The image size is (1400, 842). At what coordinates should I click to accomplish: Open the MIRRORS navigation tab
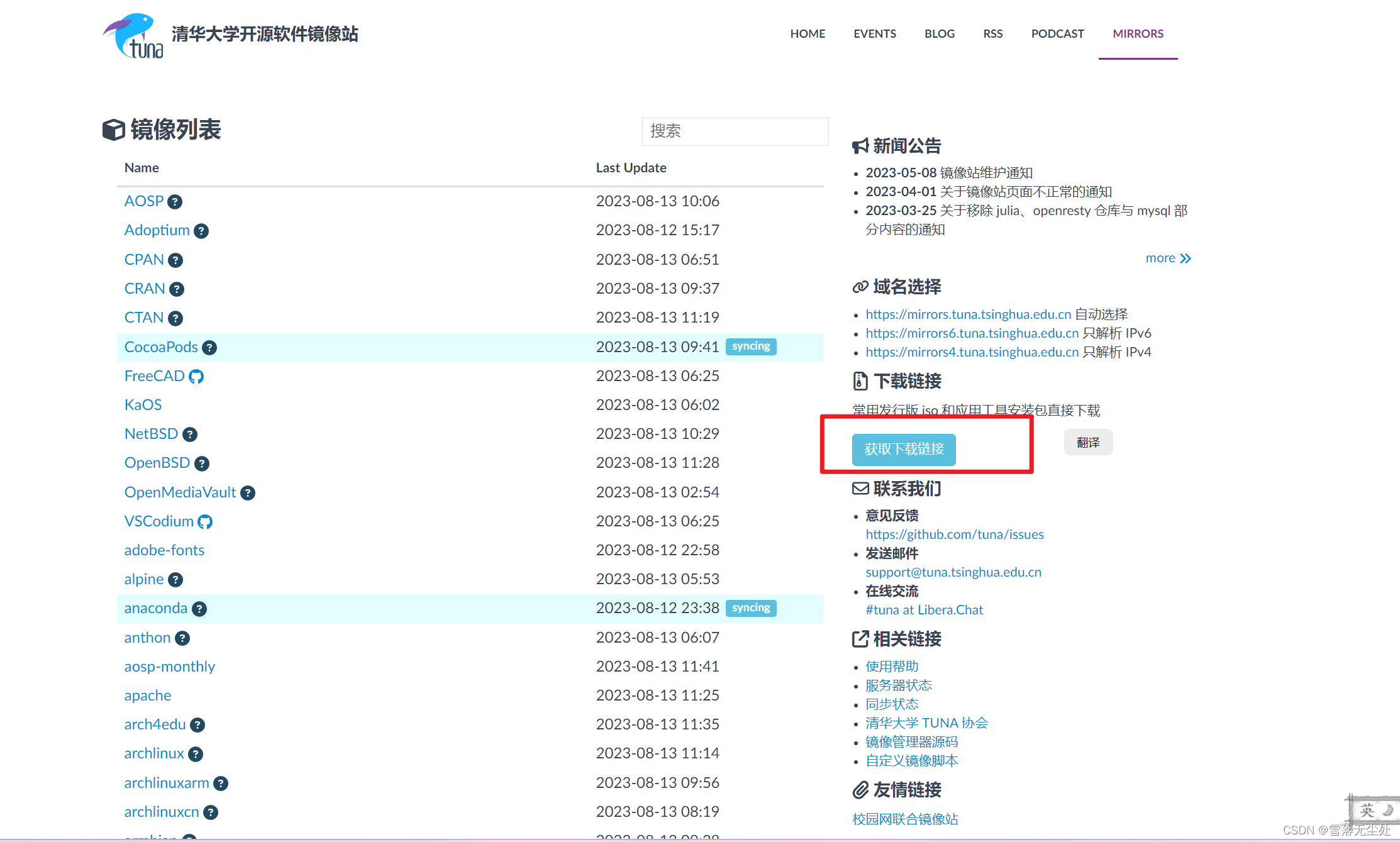1138,33
